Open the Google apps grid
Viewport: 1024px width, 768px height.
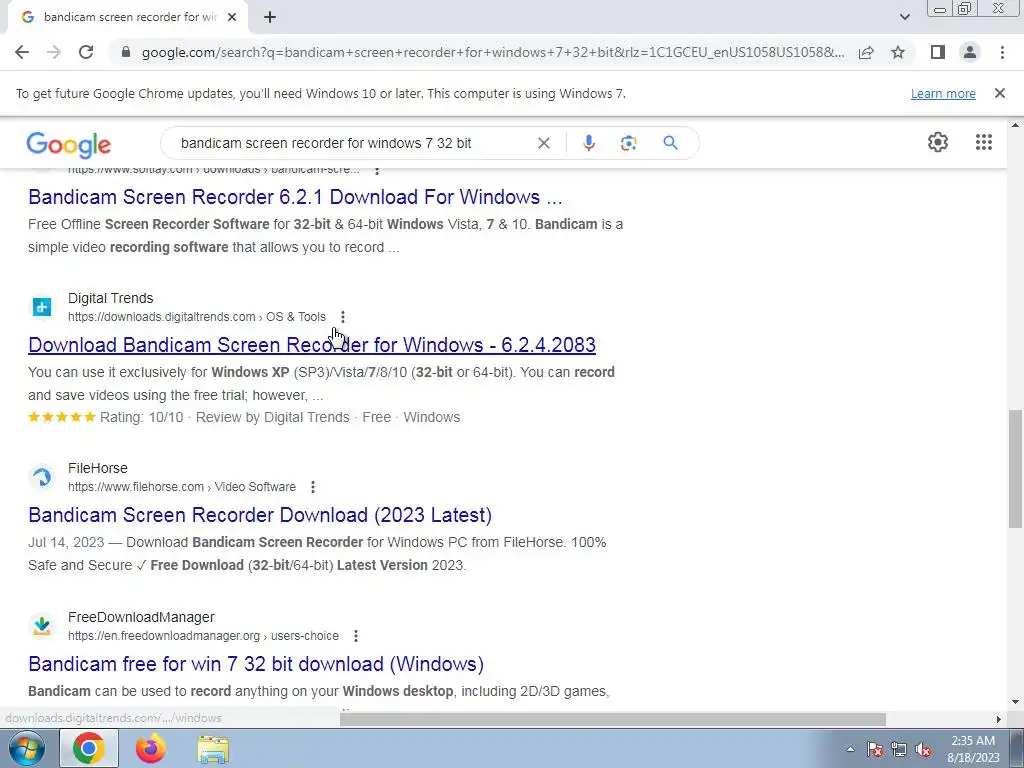pyautogui.click(x=984, y=142)
